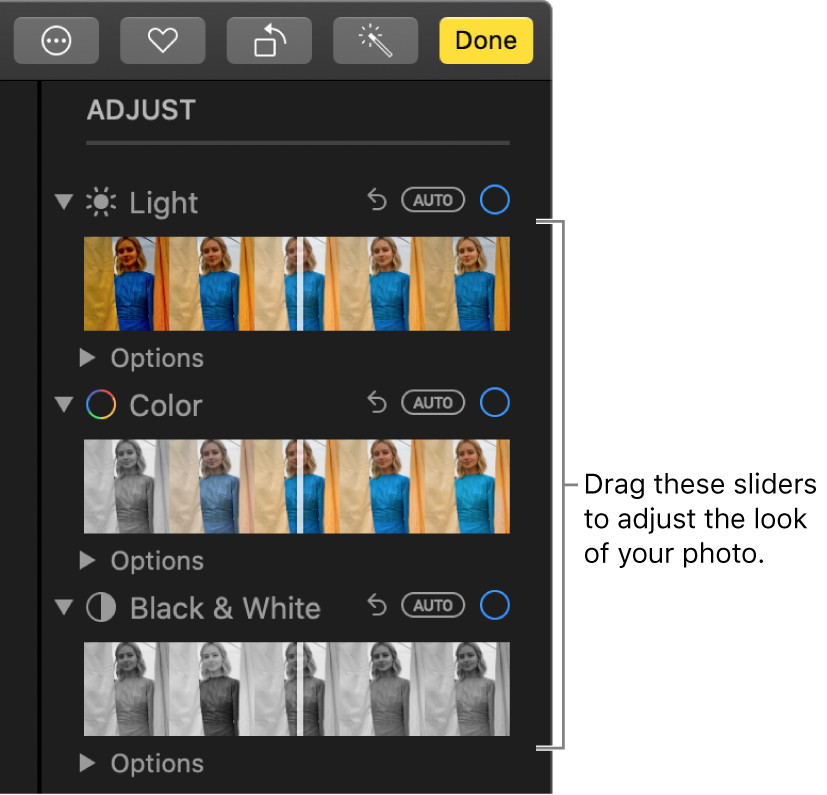Reset Color using its revert arrow

point(376,402)
